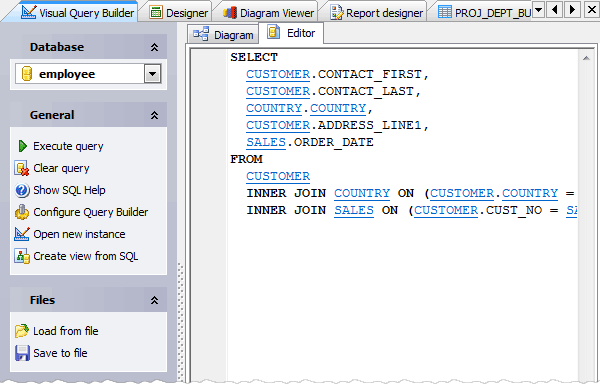Click the Show SQL Help question icon
The height and width of the screenshot is (388, 600).
(22, 190)
